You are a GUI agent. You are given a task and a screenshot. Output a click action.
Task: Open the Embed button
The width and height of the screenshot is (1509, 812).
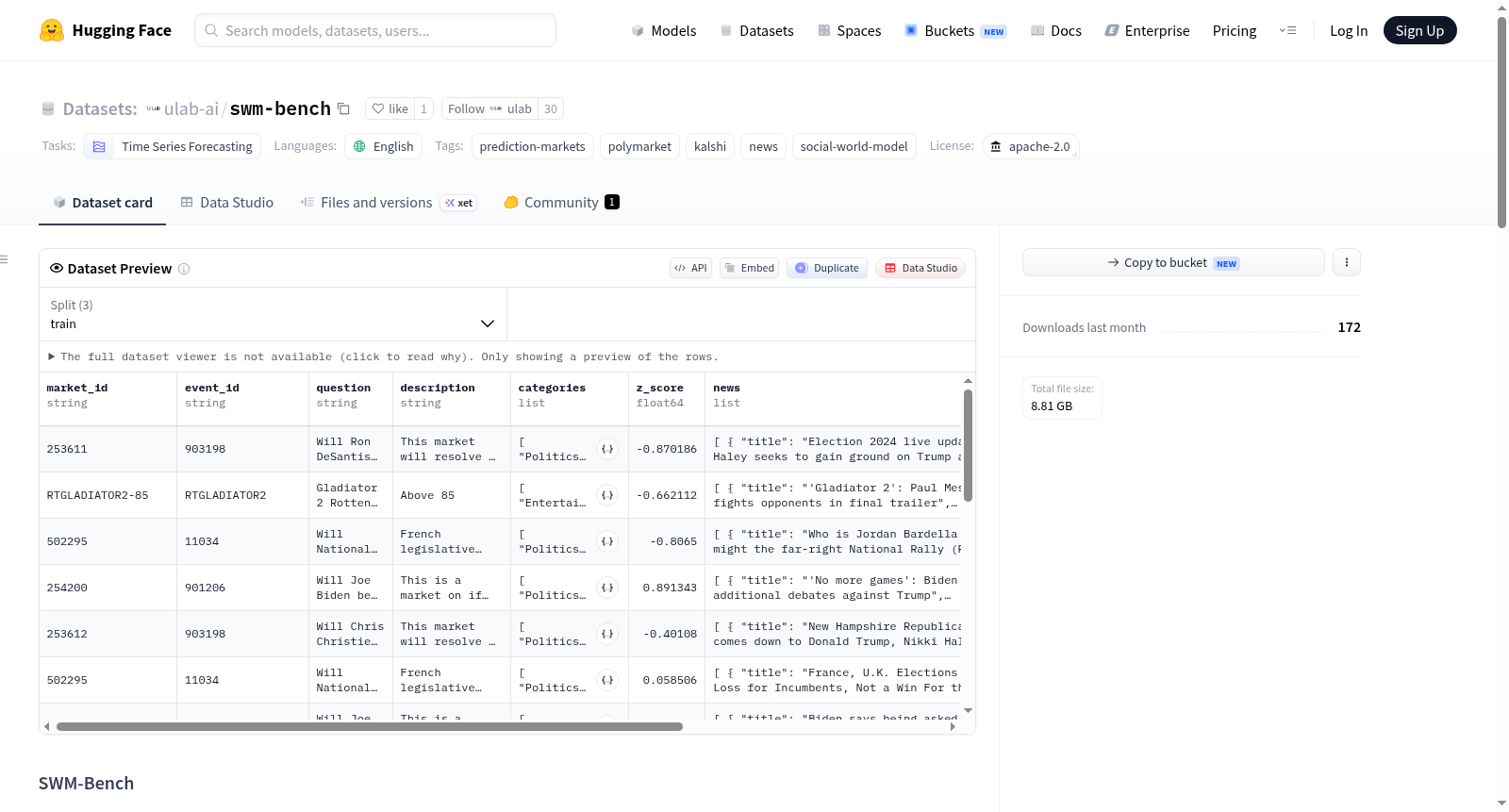[x=750, y=268]
